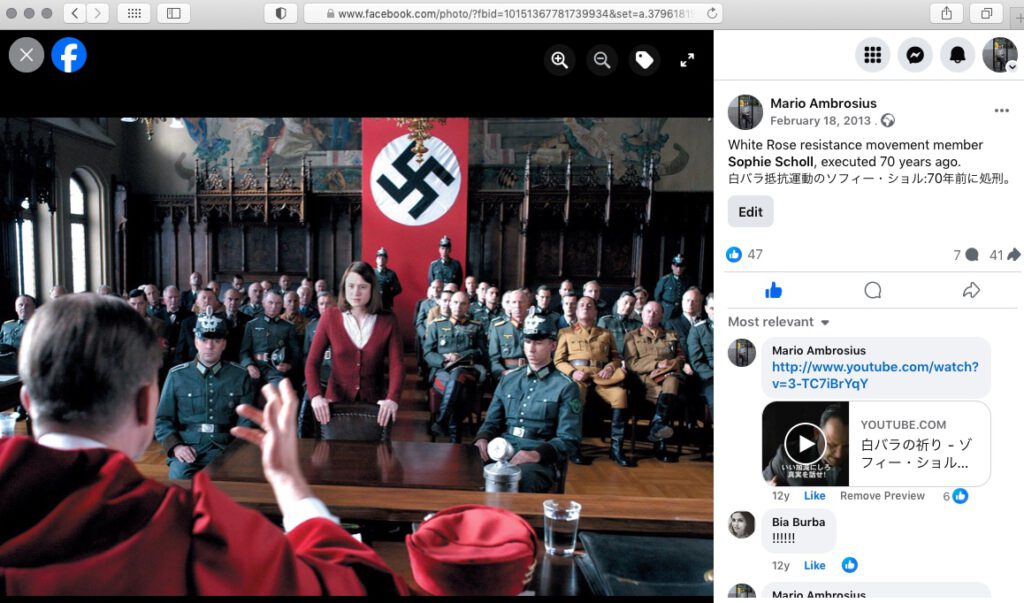The height and width of the screenshot is (603, 1024).
Task: Like Mario Ambrosius's YouTube link comment
Action: (x=814, y=495)
